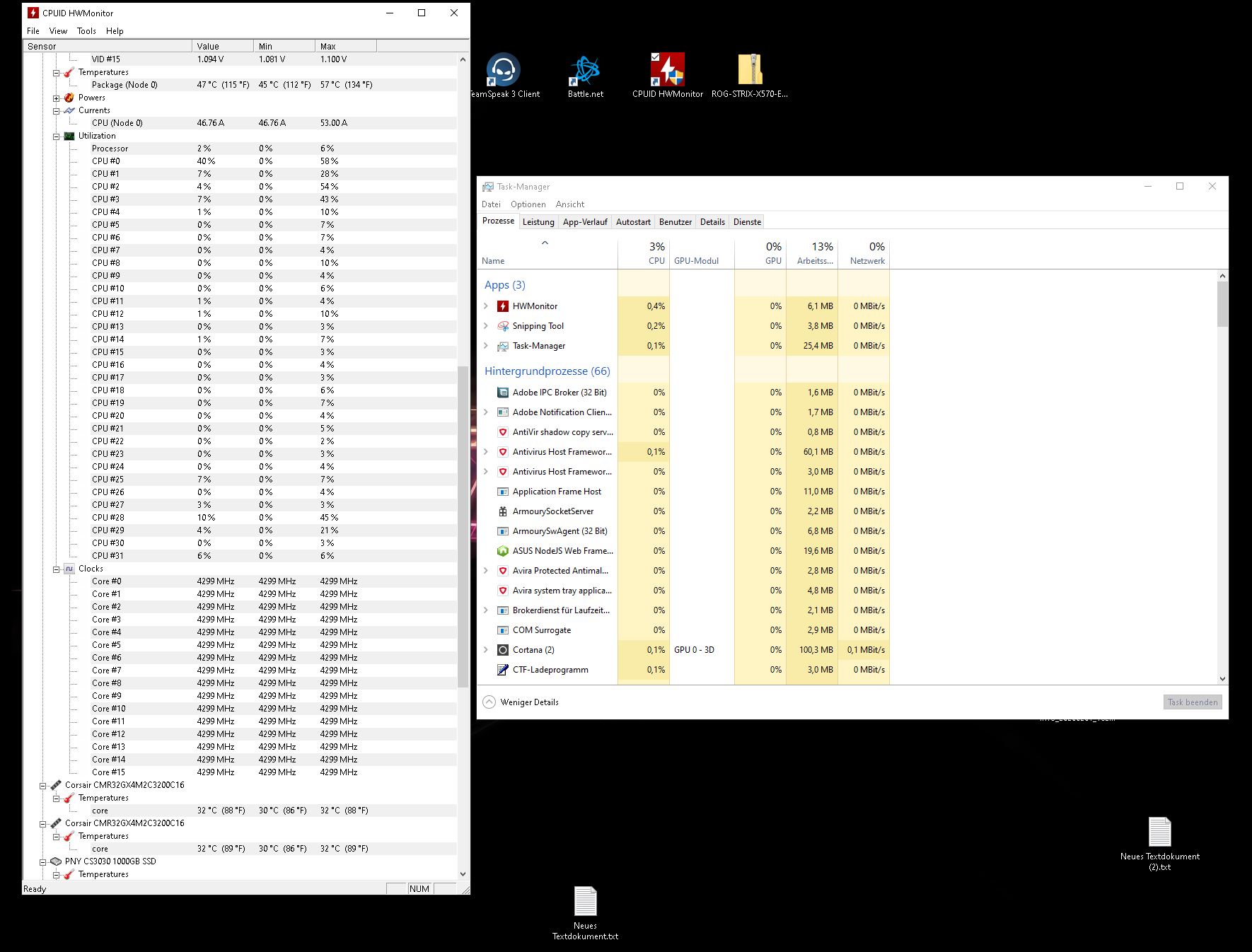Open Tools menu in HWMonitor

click(86, 31)
